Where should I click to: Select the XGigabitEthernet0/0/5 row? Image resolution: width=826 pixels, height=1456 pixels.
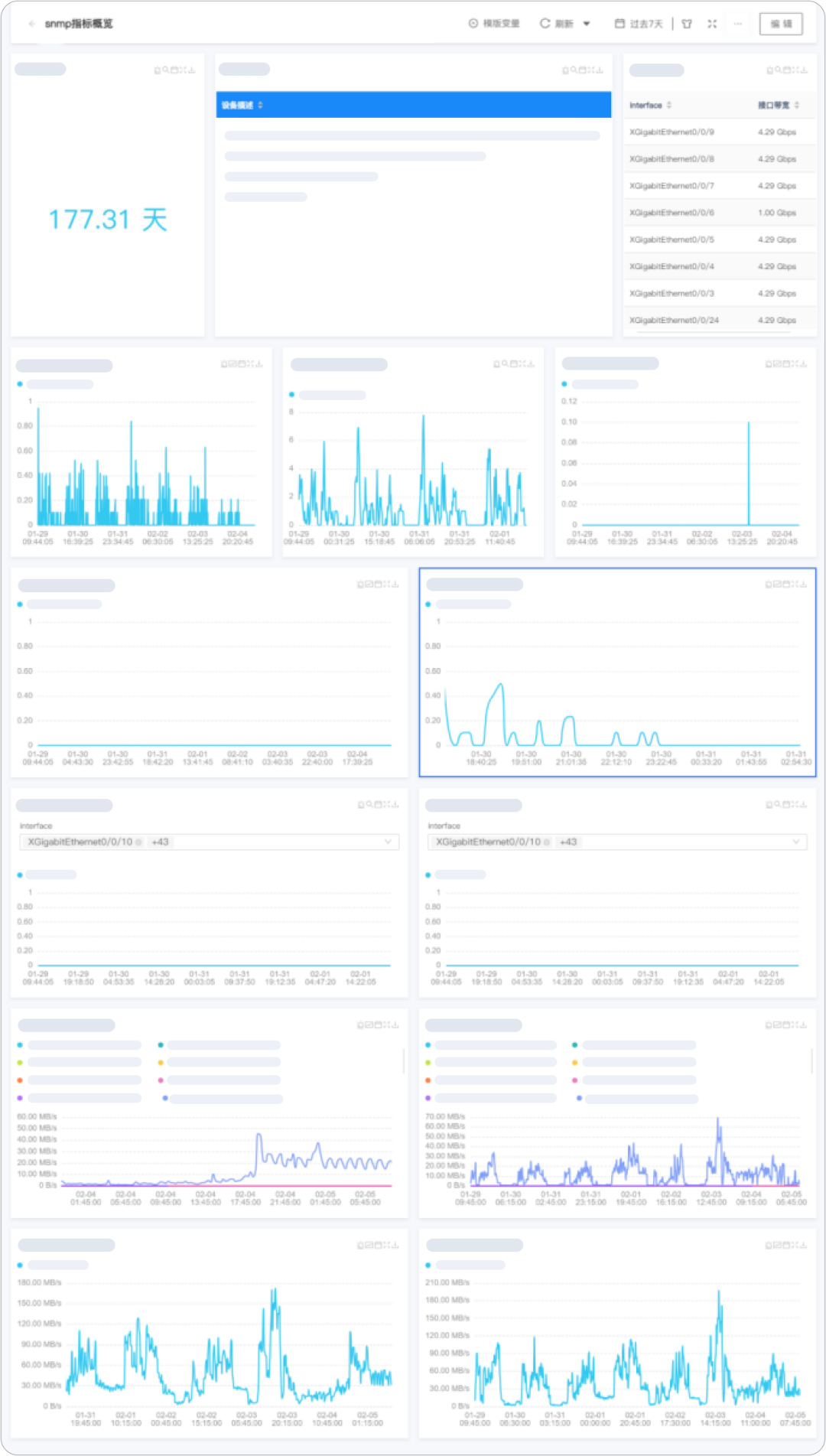click(x=720, y=239)
